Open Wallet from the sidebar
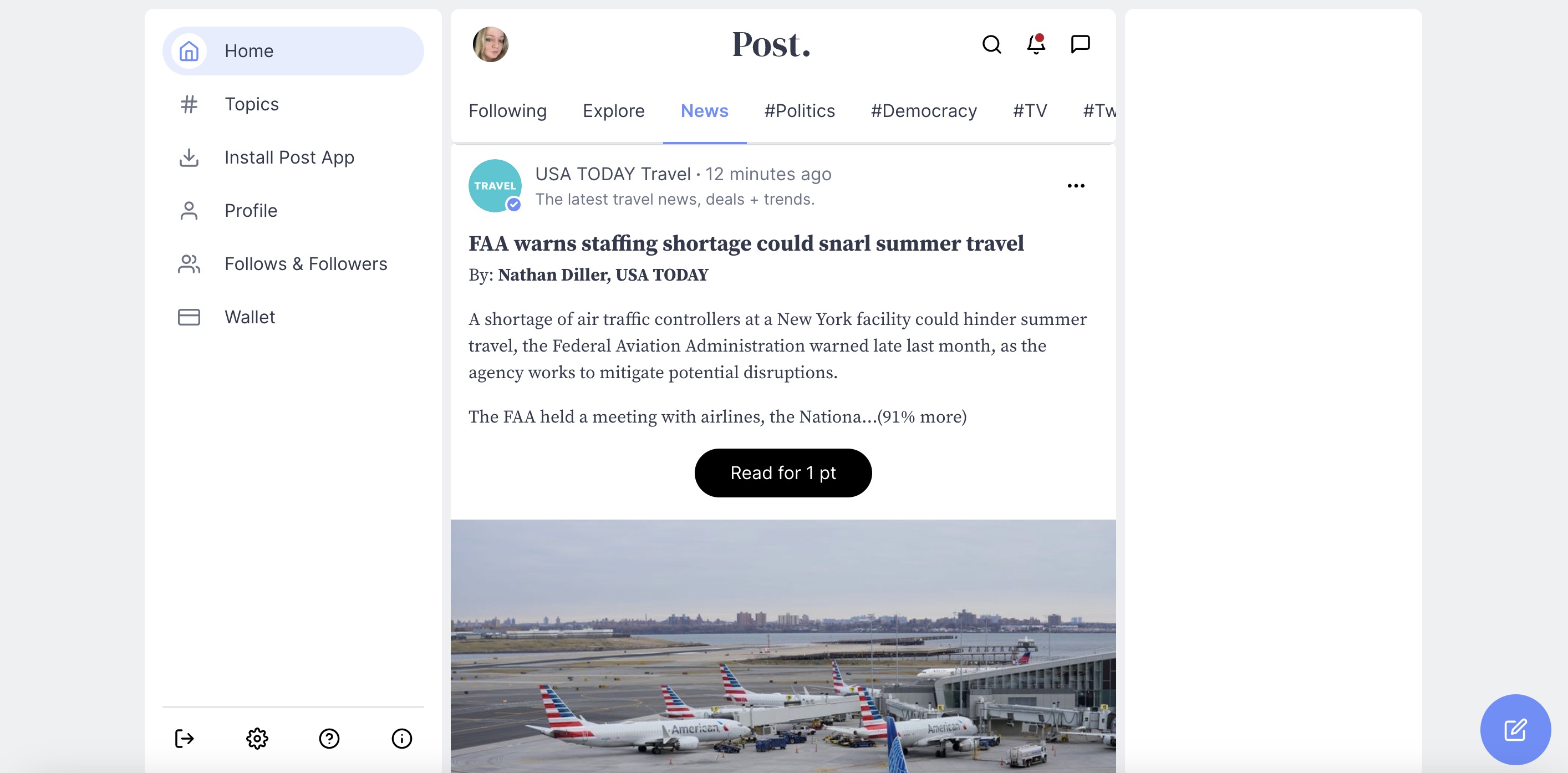The image size is (1568, 773). pos(250,317)
